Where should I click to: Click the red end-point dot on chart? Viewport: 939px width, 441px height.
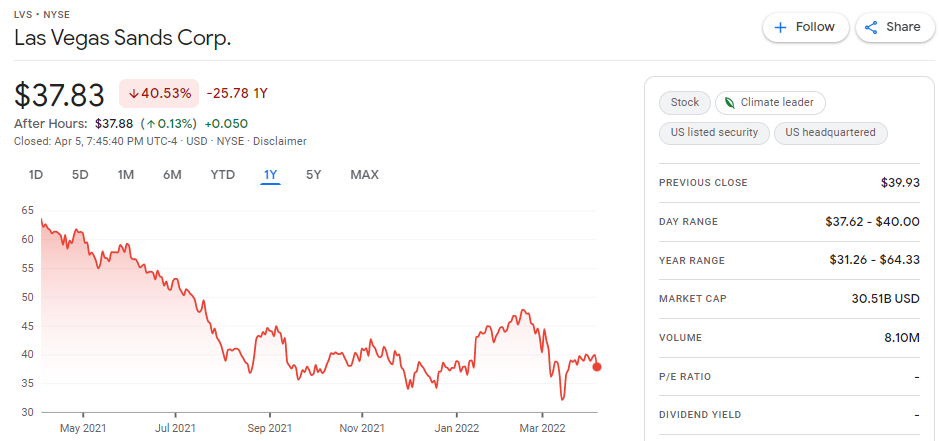(596, 367)
